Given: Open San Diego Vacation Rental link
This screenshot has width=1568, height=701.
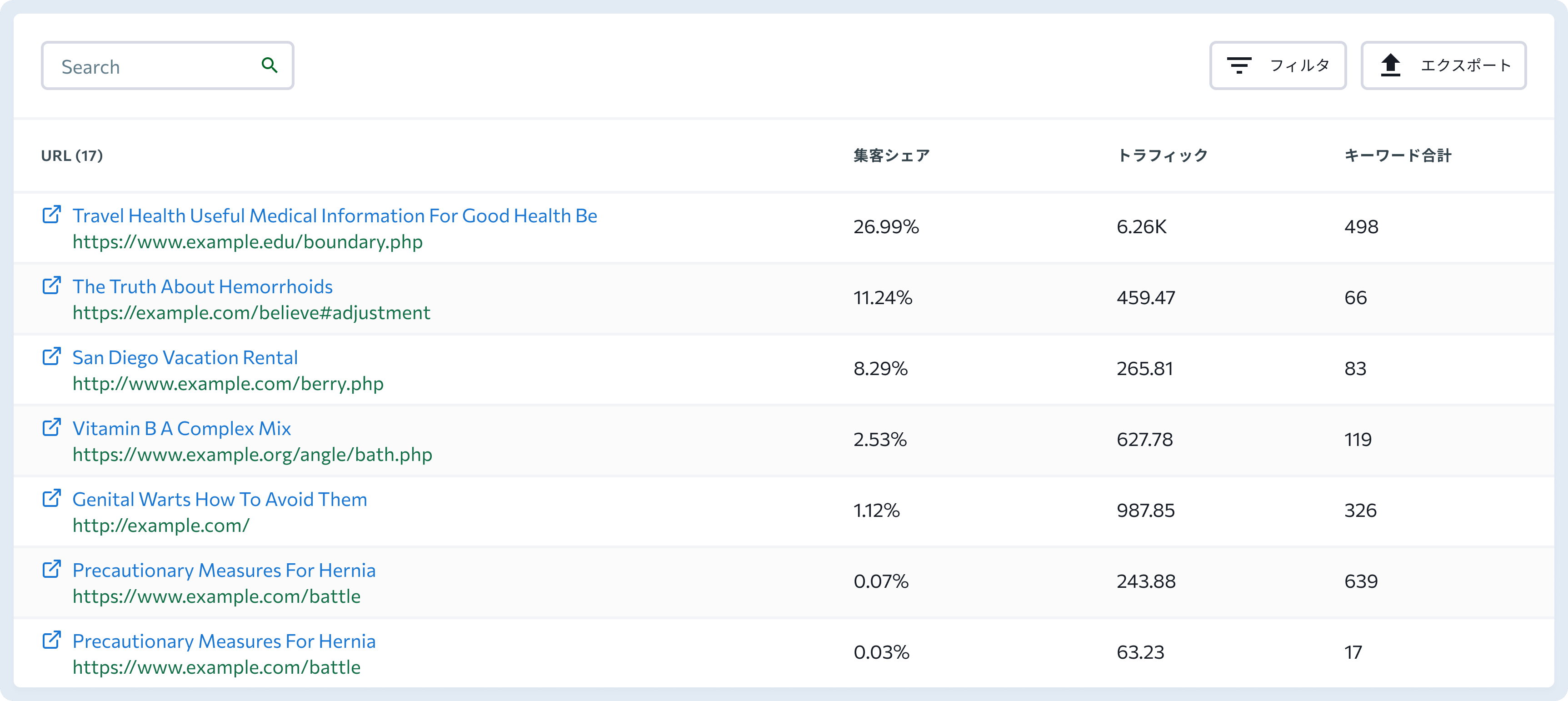Looking at the screenshot, I should point(185,357).
